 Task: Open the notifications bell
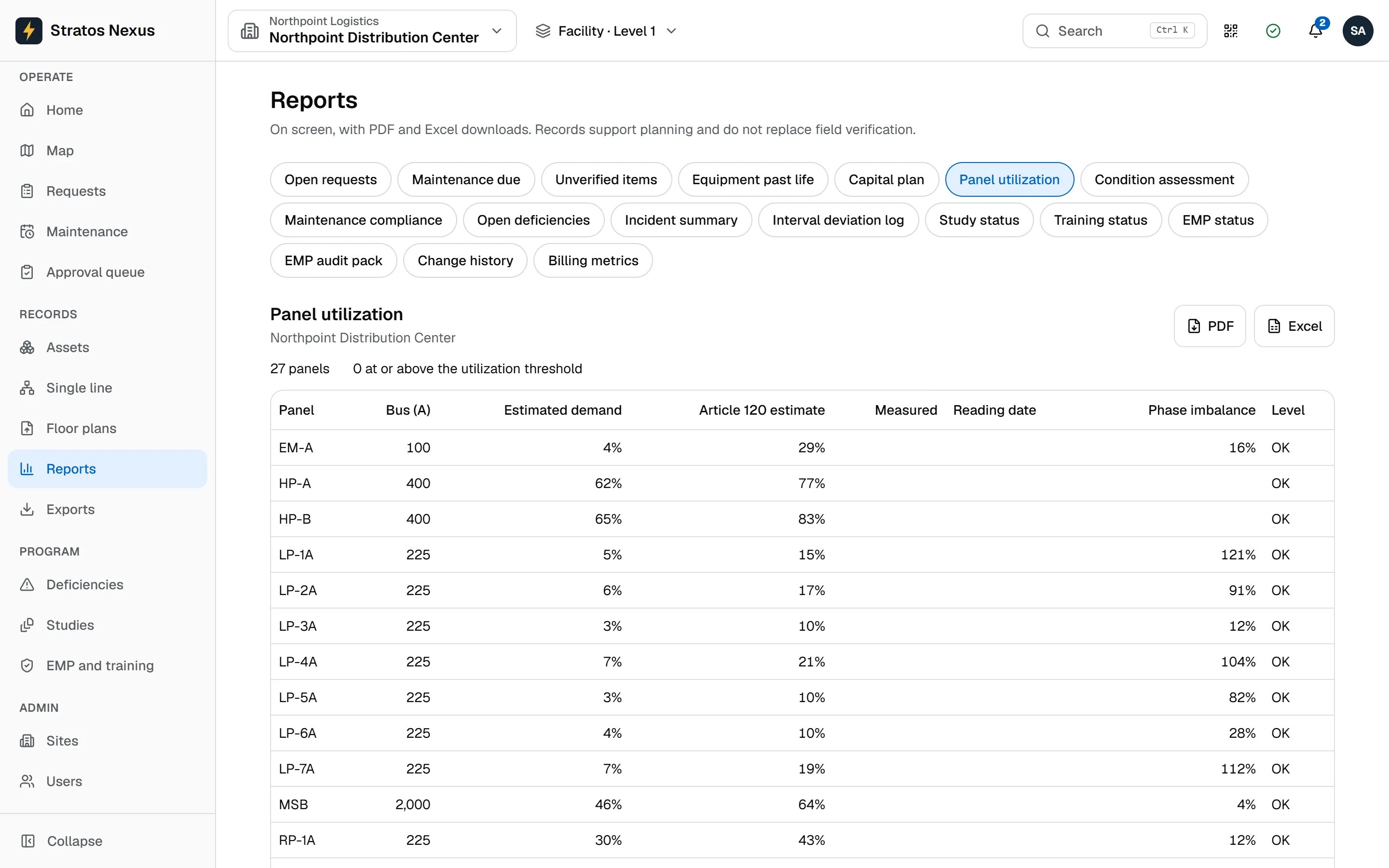pyautogui.click(x=1316, y=30)
